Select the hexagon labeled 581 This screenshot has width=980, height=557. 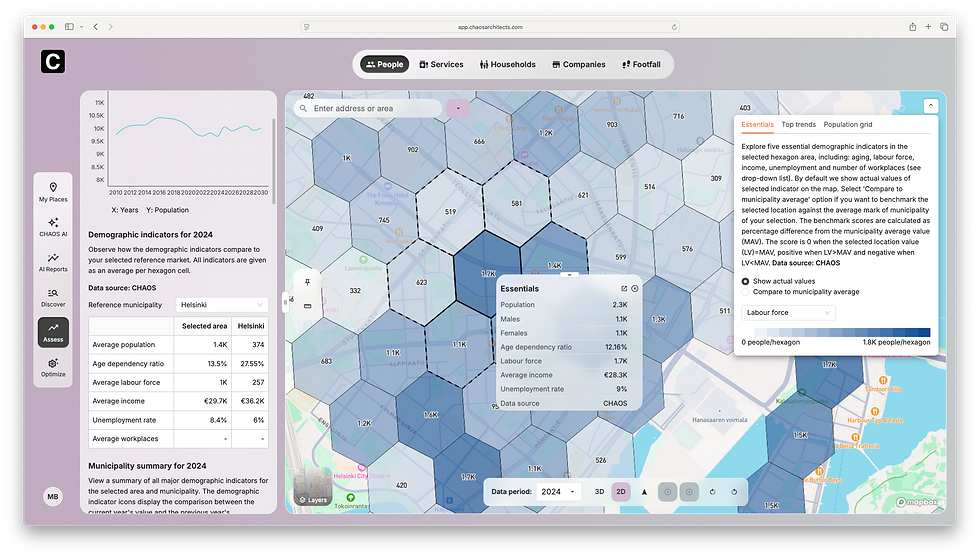[x=517, y=203]
